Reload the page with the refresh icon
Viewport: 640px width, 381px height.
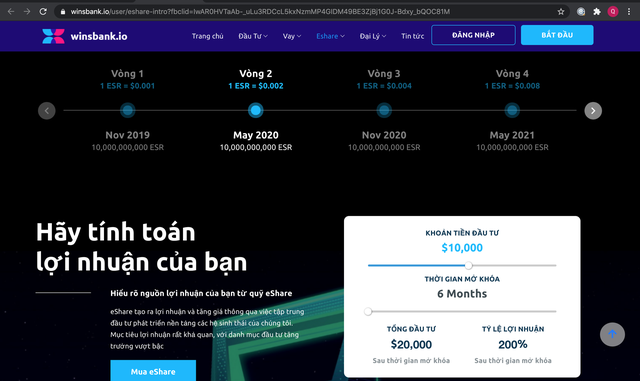click(43, 11)
